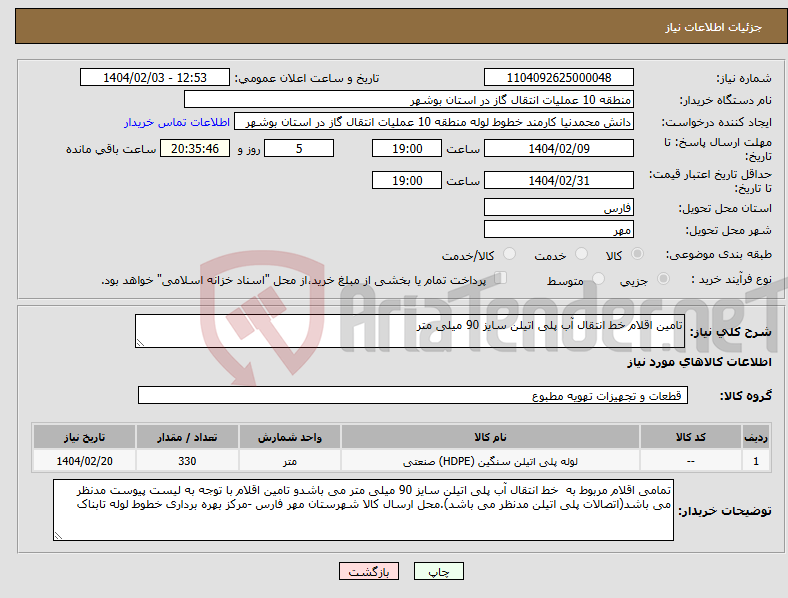Click the quantity cell 330
The height and width of the screenshot is (598, 788).
(187, 461)
